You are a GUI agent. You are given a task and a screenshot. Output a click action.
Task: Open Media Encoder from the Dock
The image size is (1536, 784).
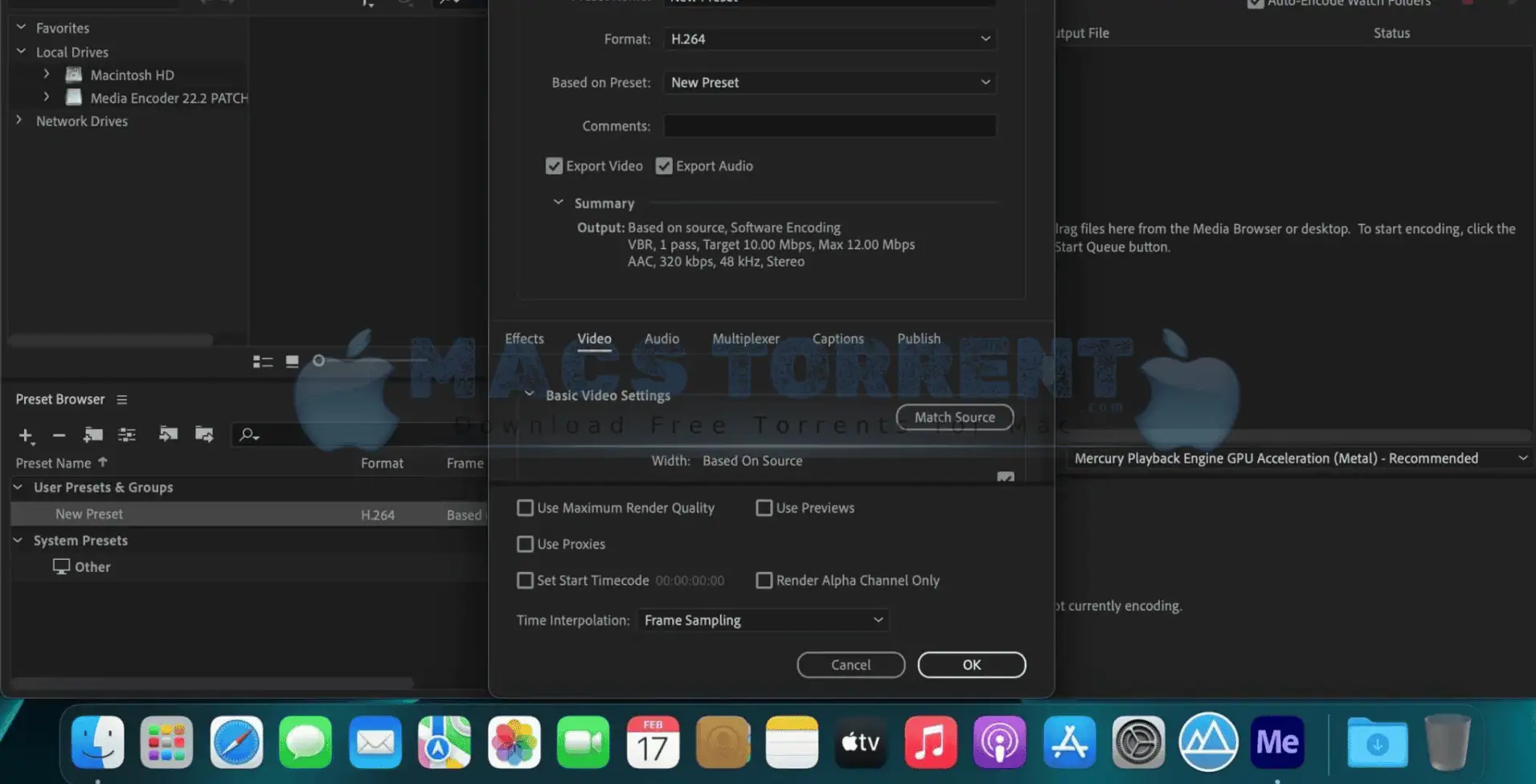pos(1277,742)
